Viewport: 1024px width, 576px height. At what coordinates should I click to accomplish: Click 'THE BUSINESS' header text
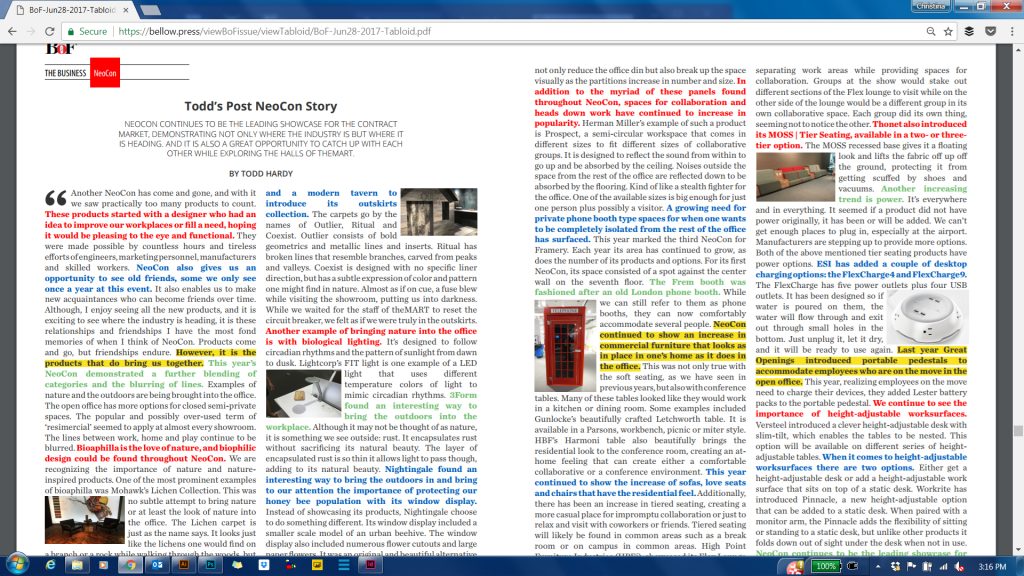tap(65, 73)
